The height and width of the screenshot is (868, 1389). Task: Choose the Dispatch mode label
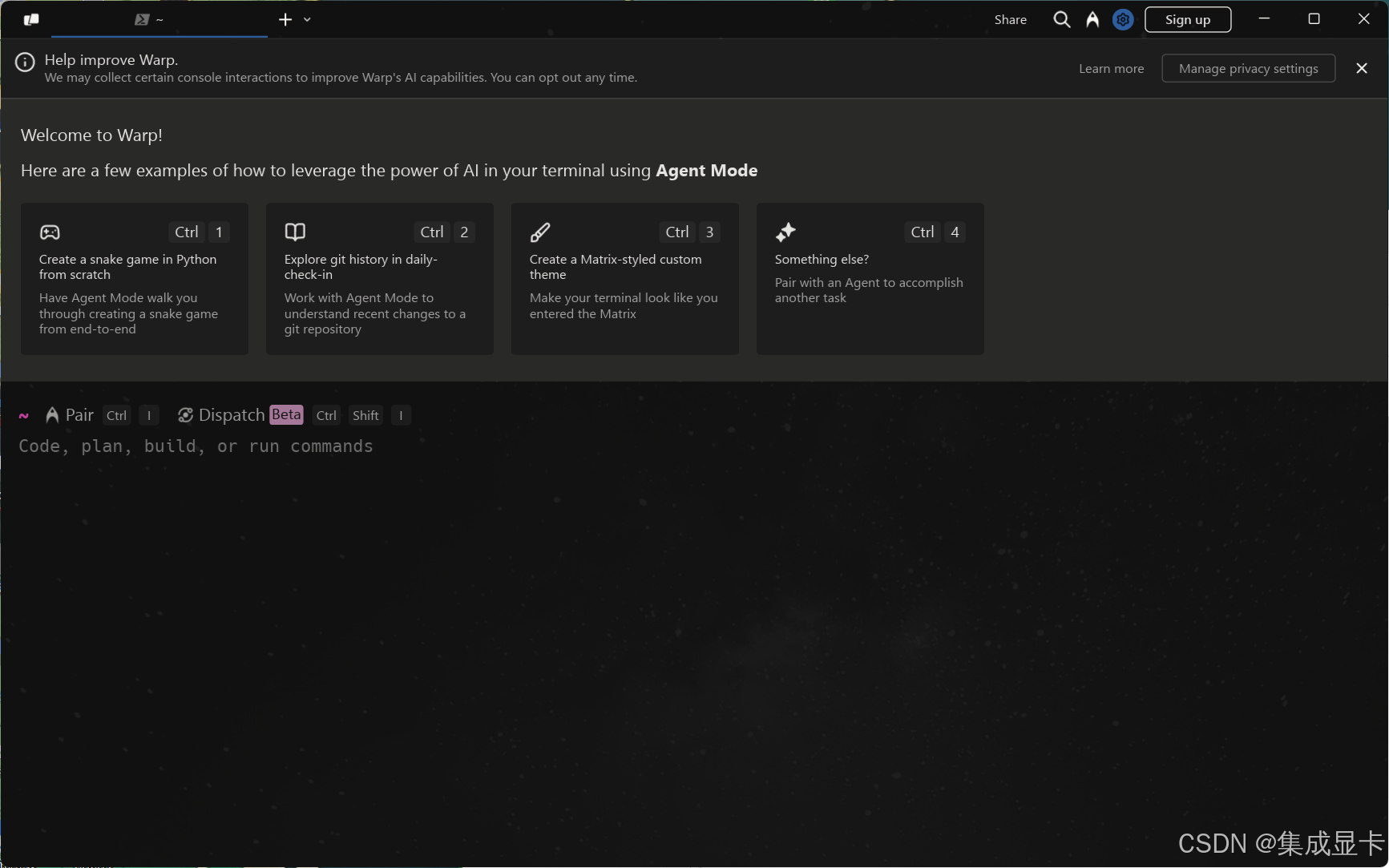coord(232,415)
